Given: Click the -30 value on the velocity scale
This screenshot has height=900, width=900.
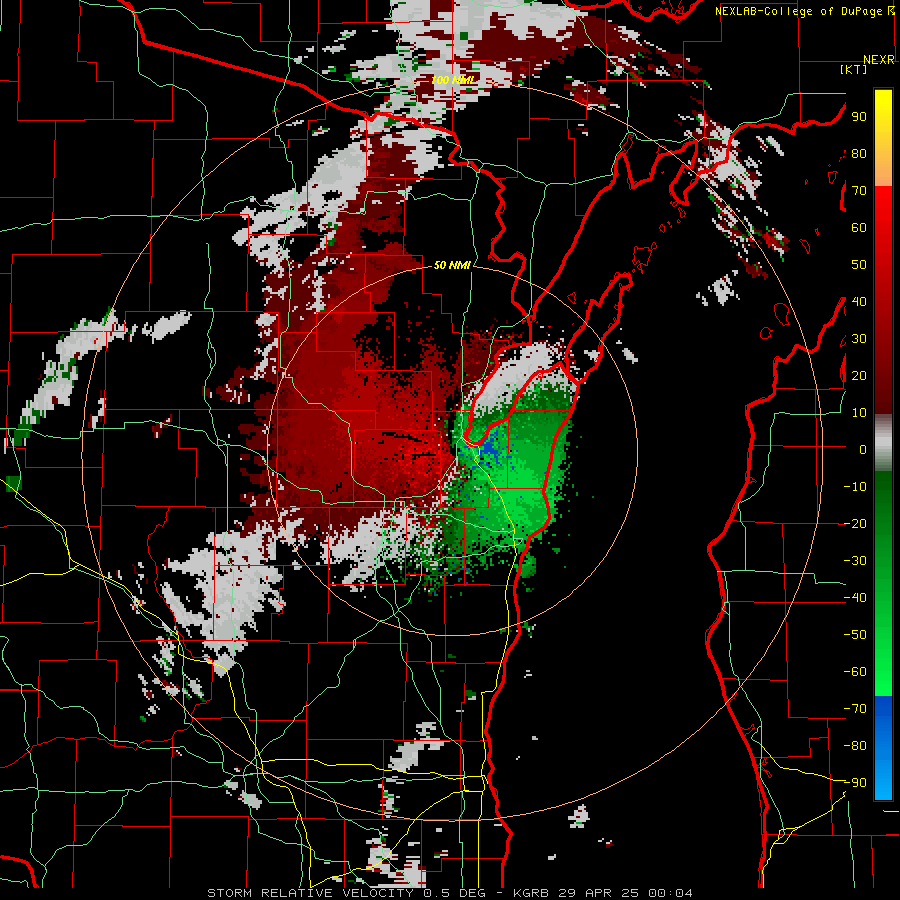Looking at the screenshot, I should click(x=855, y=561).
